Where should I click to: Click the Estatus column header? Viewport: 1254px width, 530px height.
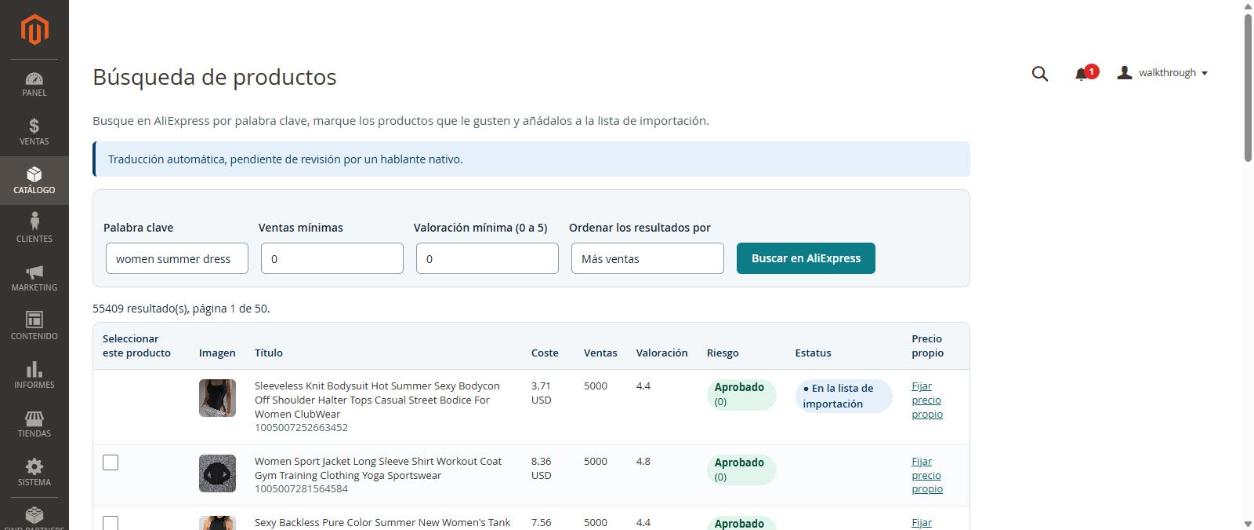[x=813, y=353]
